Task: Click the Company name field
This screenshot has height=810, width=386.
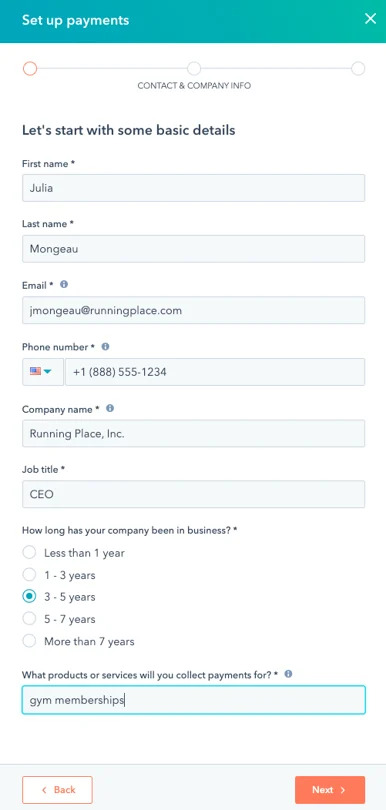Action: point(193,433)
